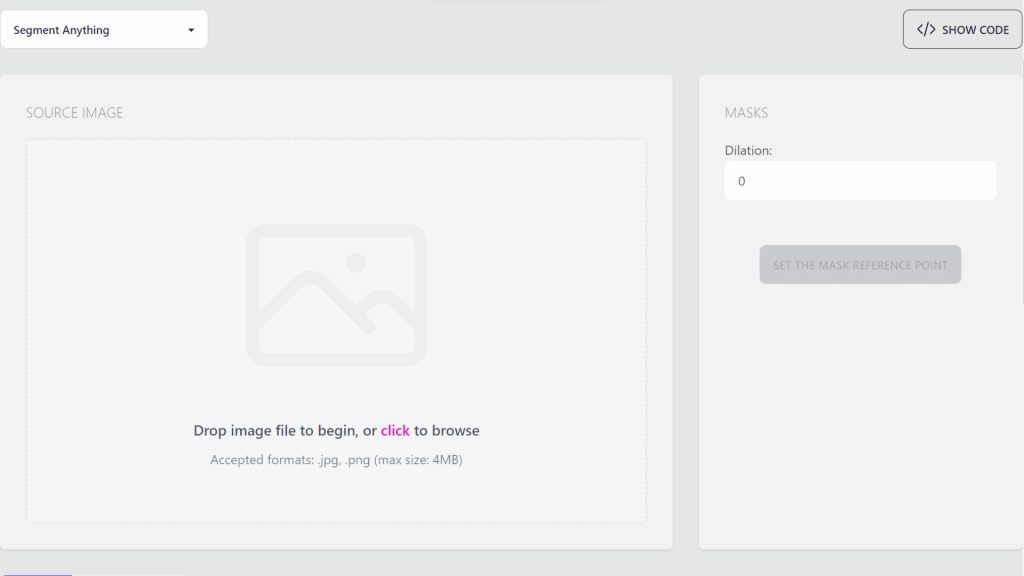Screen dimensions: 1024x576
Task: Click the MASKS panel header
Action: (746, 112)
